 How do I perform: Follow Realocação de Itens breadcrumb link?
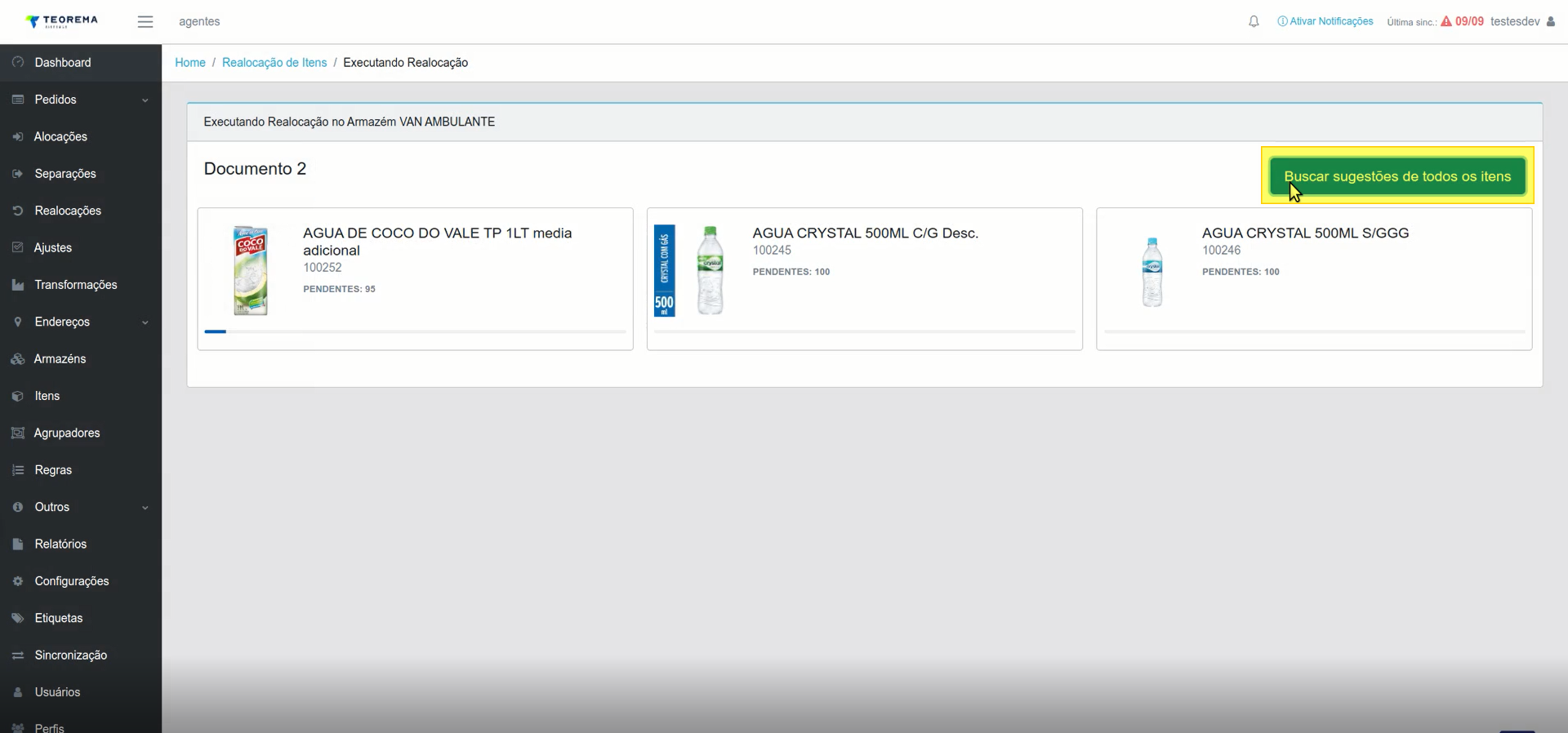(x=274, y=63)
